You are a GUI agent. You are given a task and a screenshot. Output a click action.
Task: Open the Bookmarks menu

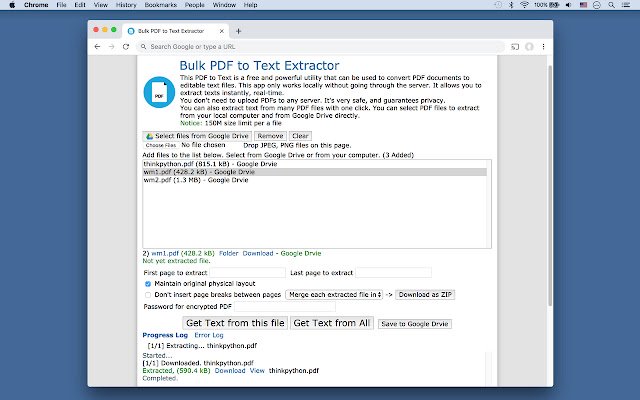click(x=160, y=5)
